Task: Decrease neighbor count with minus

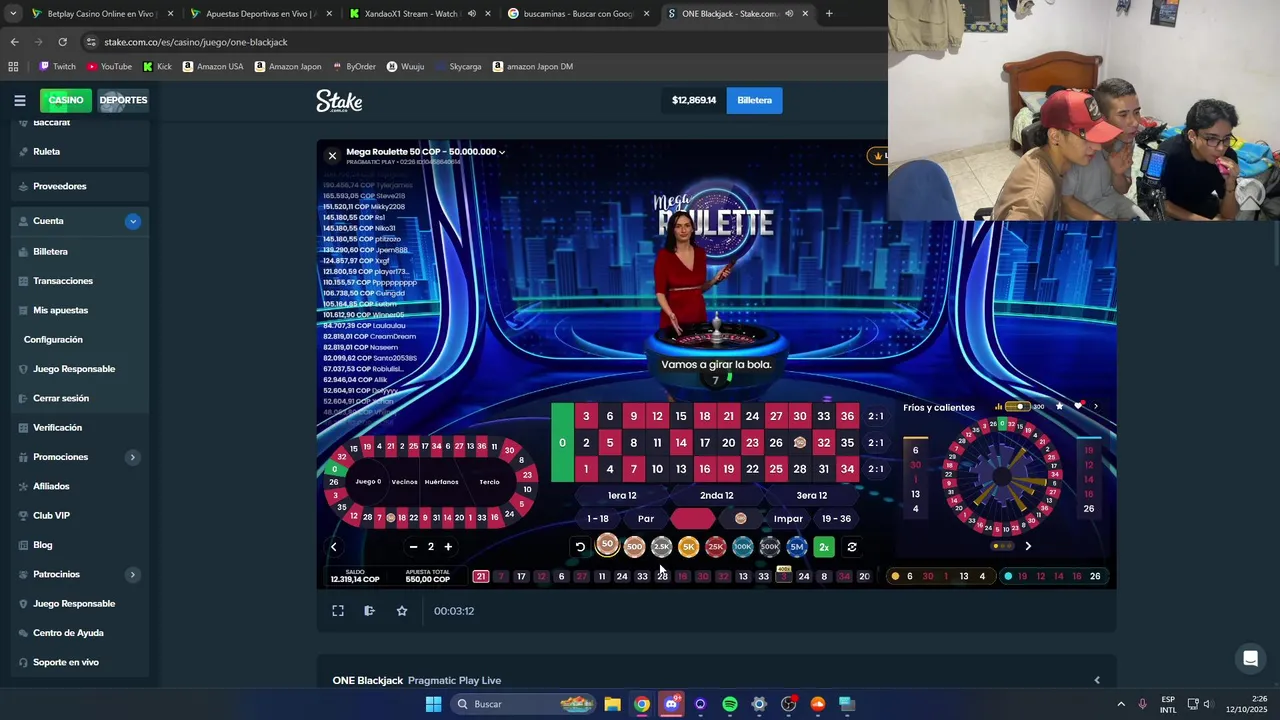Action: coord(413,547)
